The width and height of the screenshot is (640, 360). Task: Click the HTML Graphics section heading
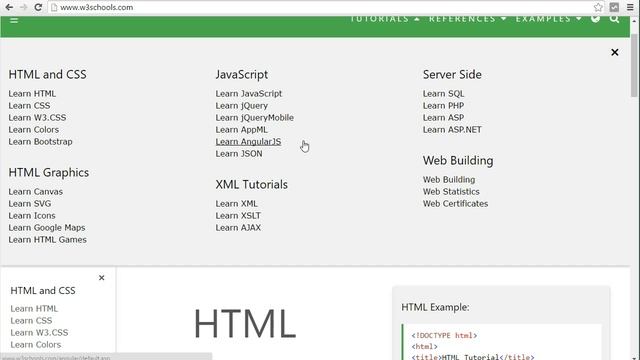[49, 173]
